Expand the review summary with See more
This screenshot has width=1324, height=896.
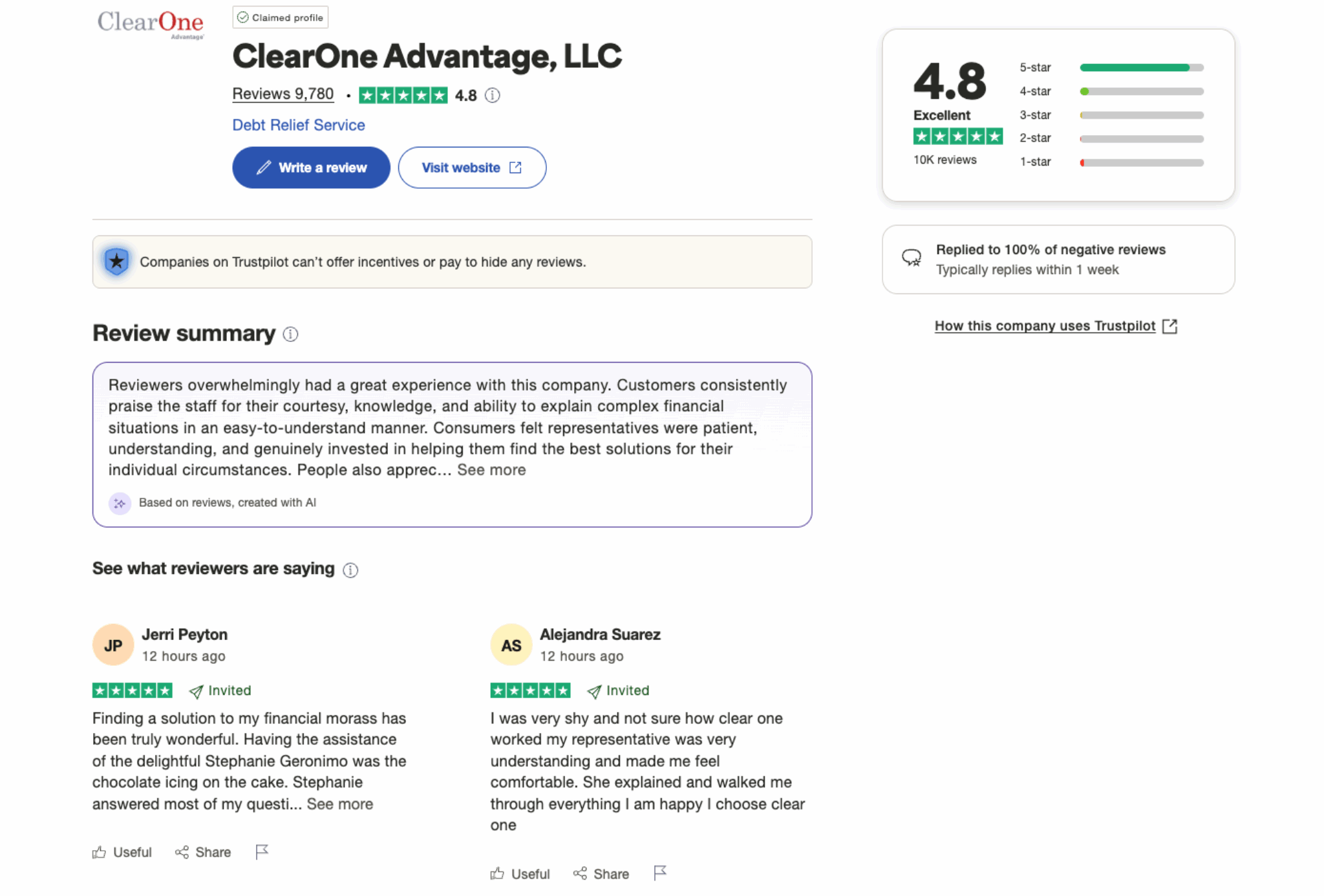point(491,470)
